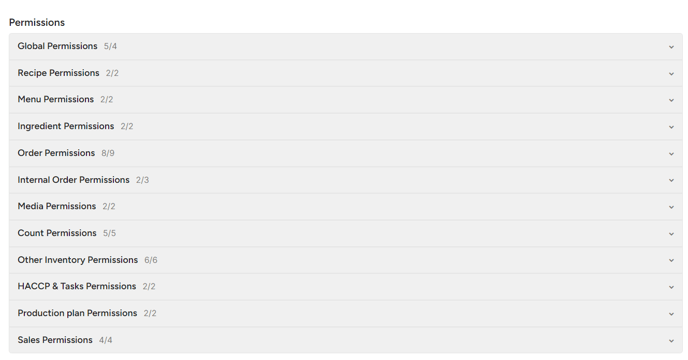The image size is (688, 360).
Task: Click Internal Order Permissions 2/3 count
Action: pos(142,180)
